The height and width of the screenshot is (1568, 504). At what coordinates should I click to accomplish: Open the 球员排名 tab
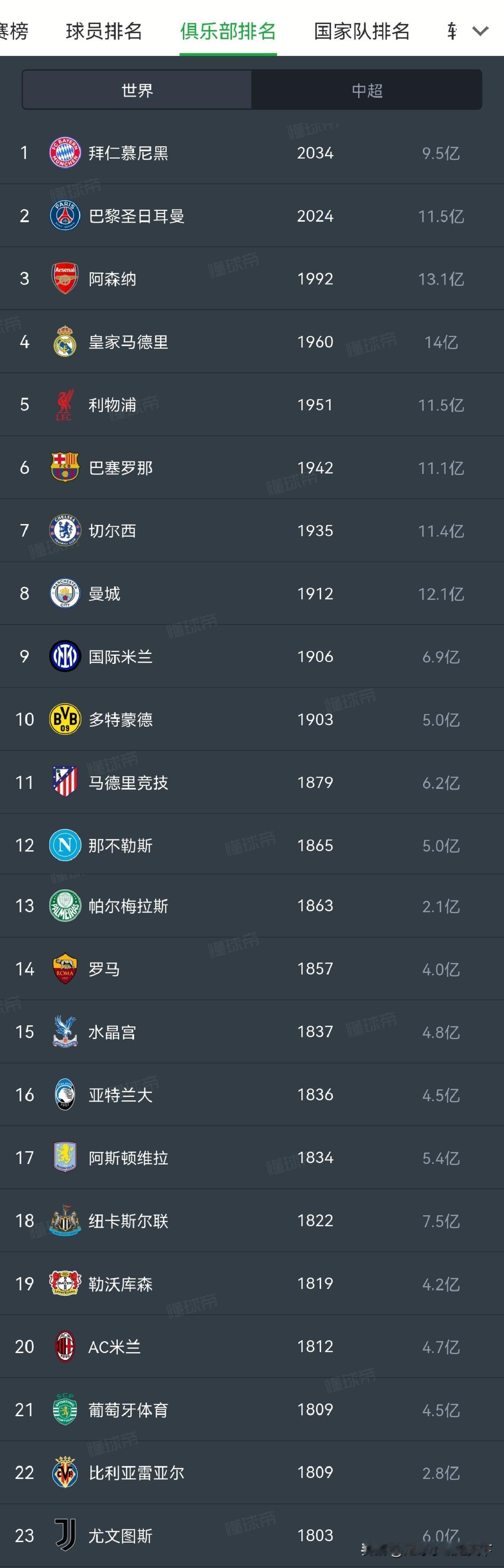104,31
